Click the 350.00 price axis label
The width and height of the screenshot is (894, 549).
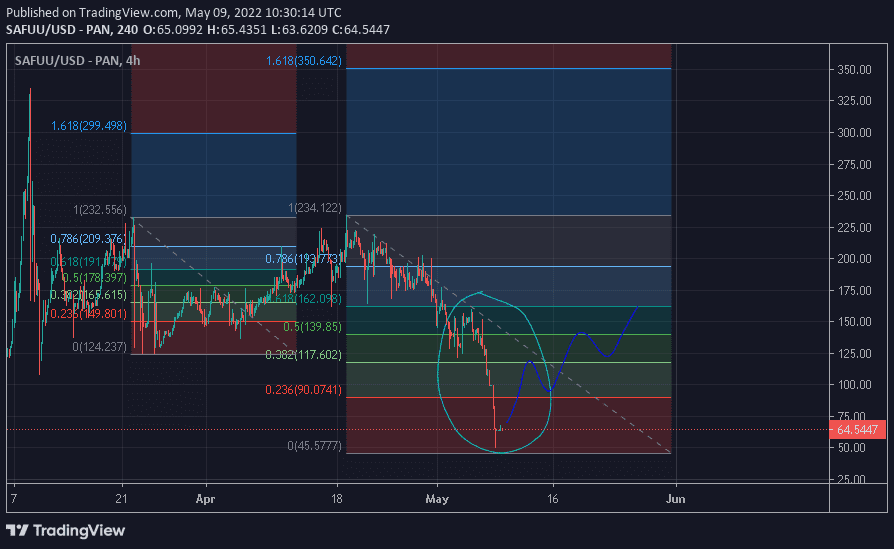click(852, 70)
